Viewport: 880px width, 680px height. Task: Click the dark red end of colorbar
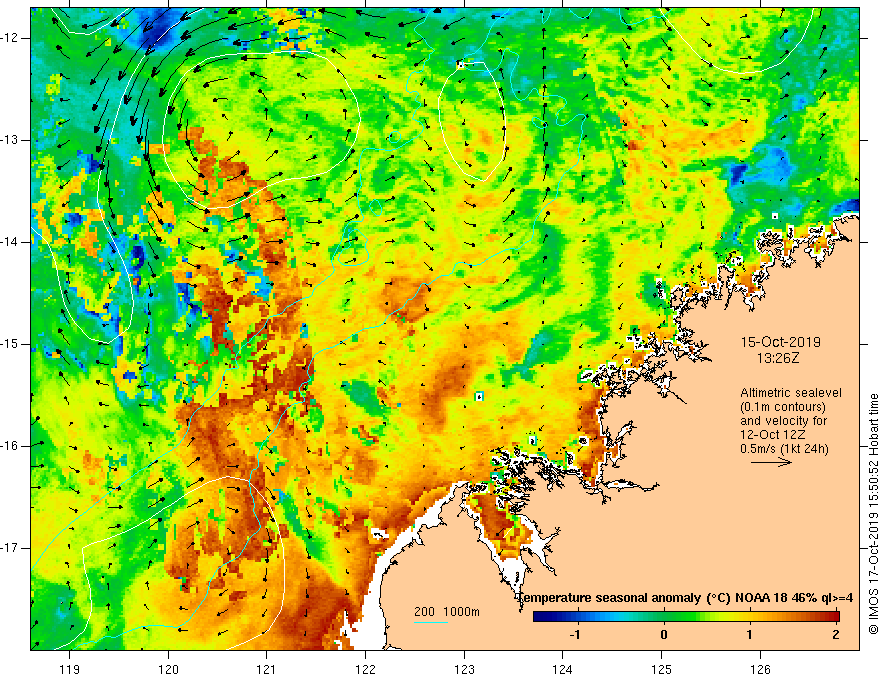pos(833,616)
